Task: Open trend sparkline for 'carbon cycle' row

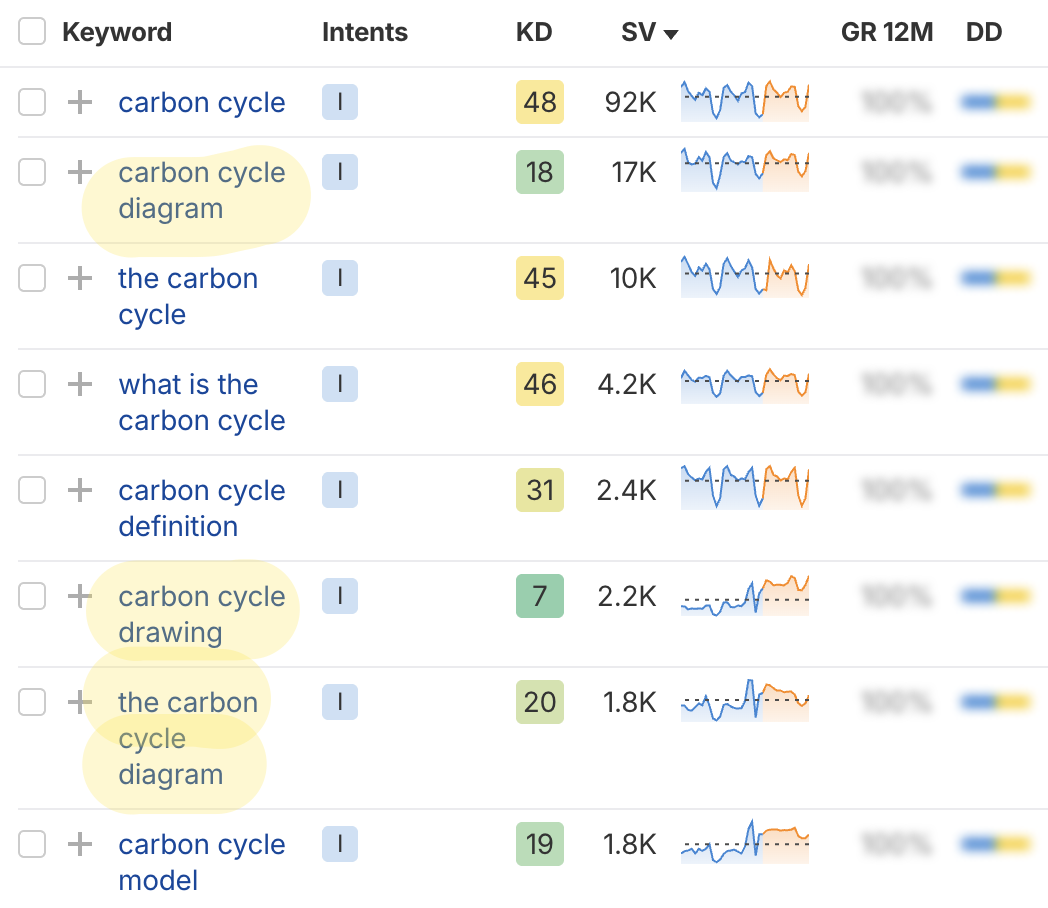Action: (x=745, y=100)
